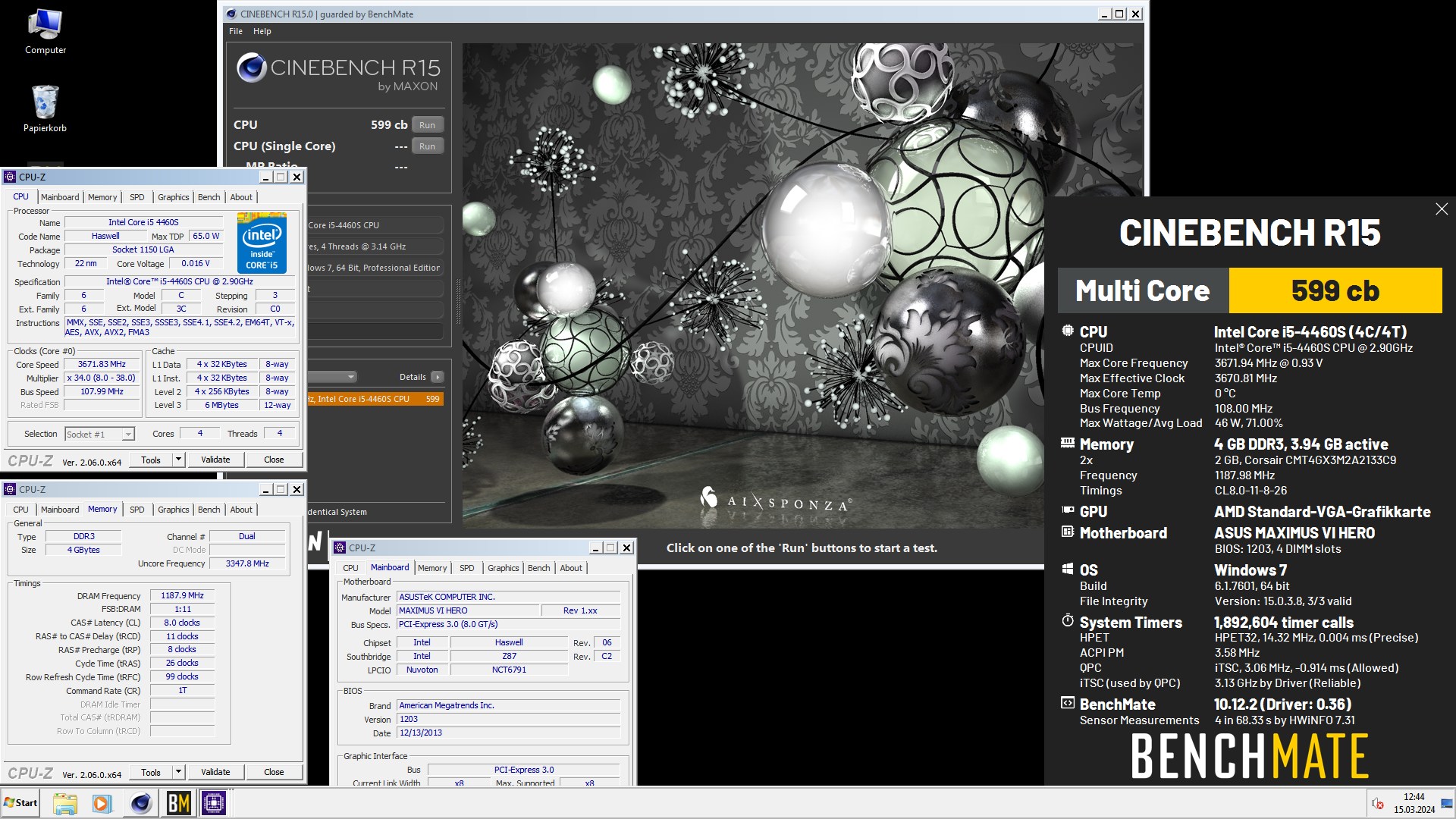This screenshot has height=819, width=1456.
Task: Open the Papierkorb recycle bin icon
Action: [45, 108]
